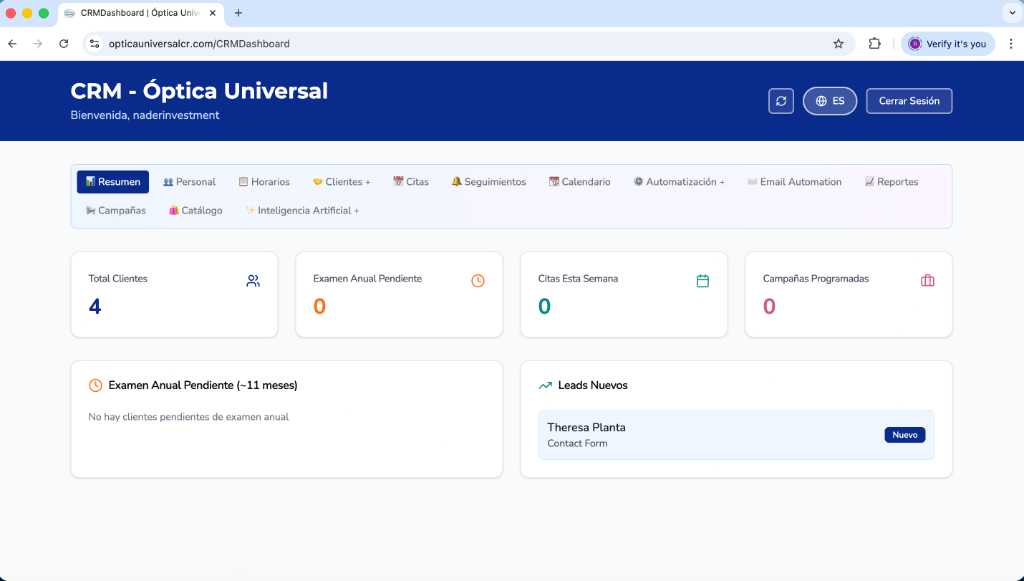
Task: Open the tab search dropdown arrow
Action: point(1012,12)
